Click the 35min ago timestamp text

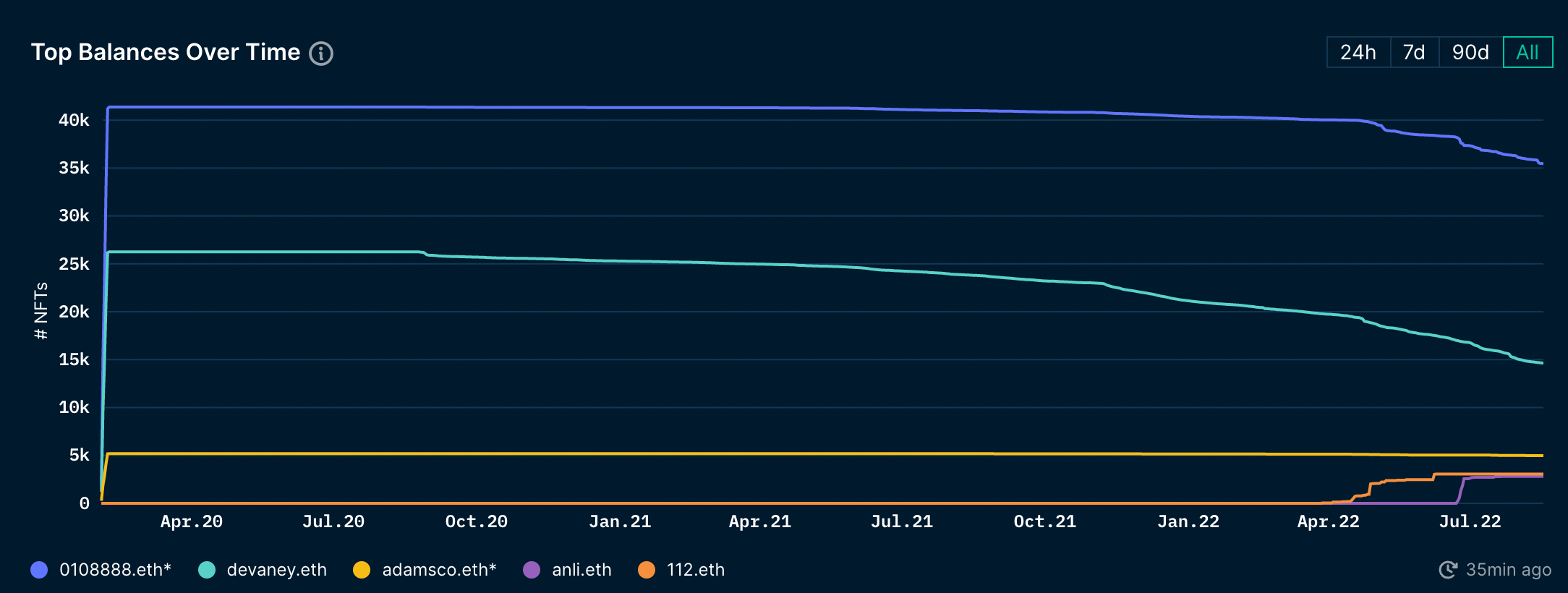1509,570
